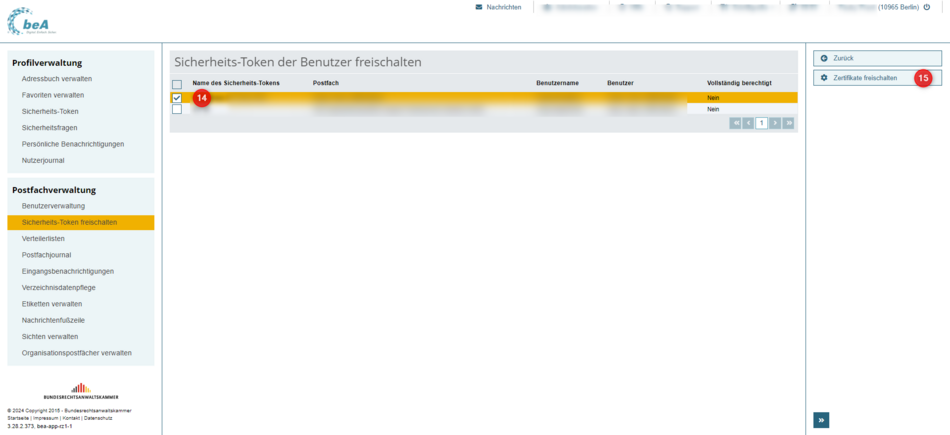Screen dimensions: 950x435
Task: Go to the next results page
Action: click(775, 123)
